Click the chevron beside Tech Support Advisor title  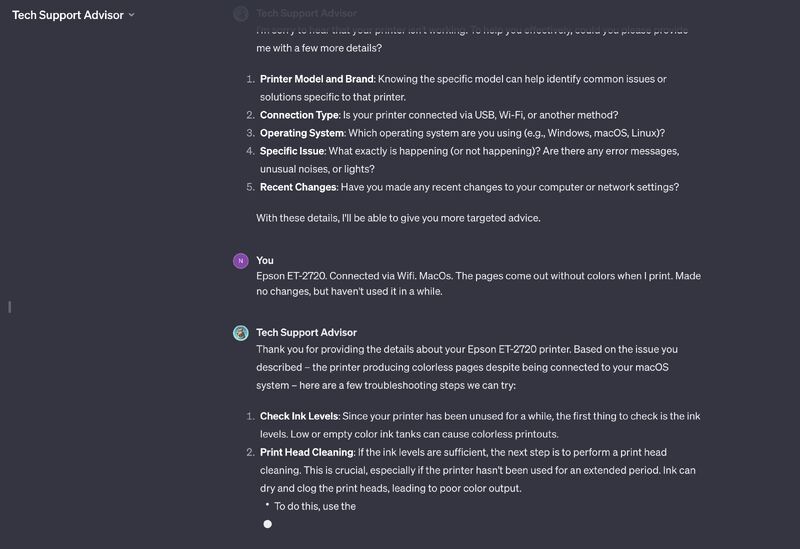tap(132, 15)
